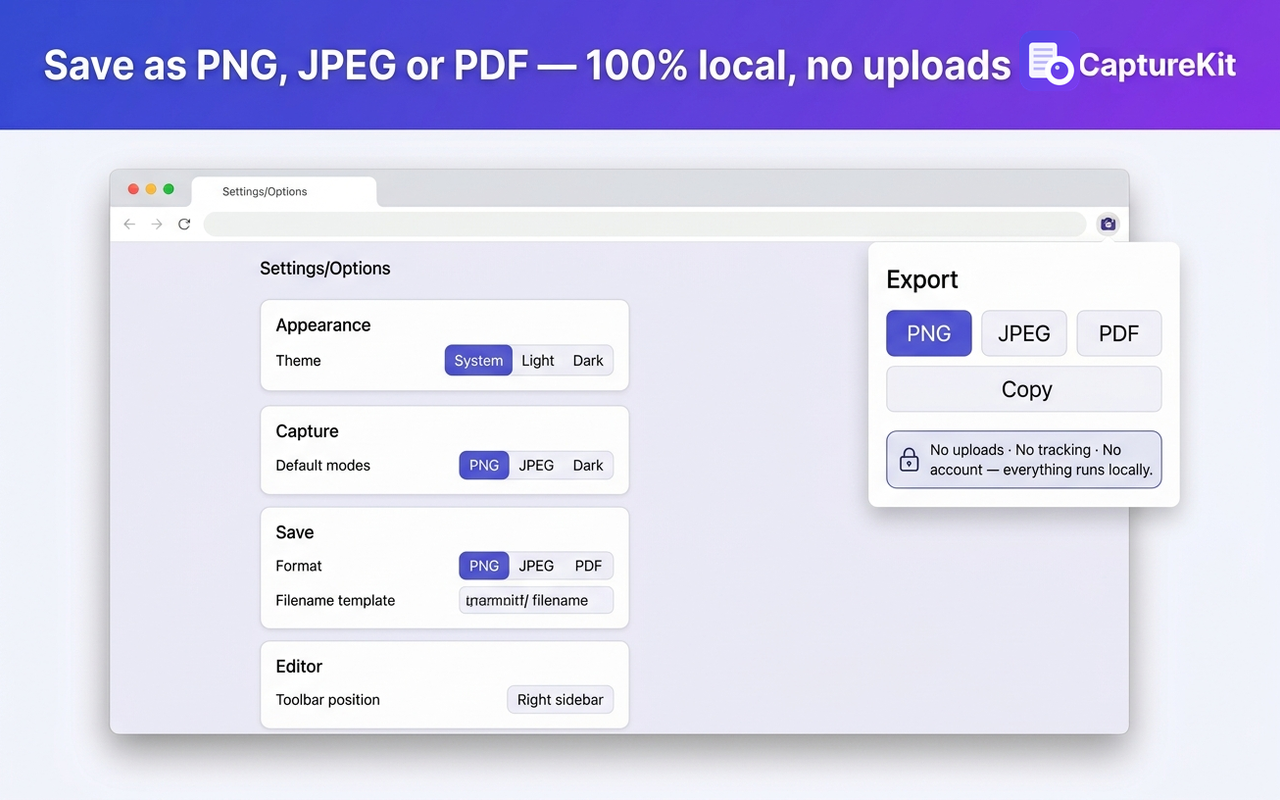This screenshot has height=800, width=1280.
Task: Select JPEG as the Save Format
Action: (536, 566)
